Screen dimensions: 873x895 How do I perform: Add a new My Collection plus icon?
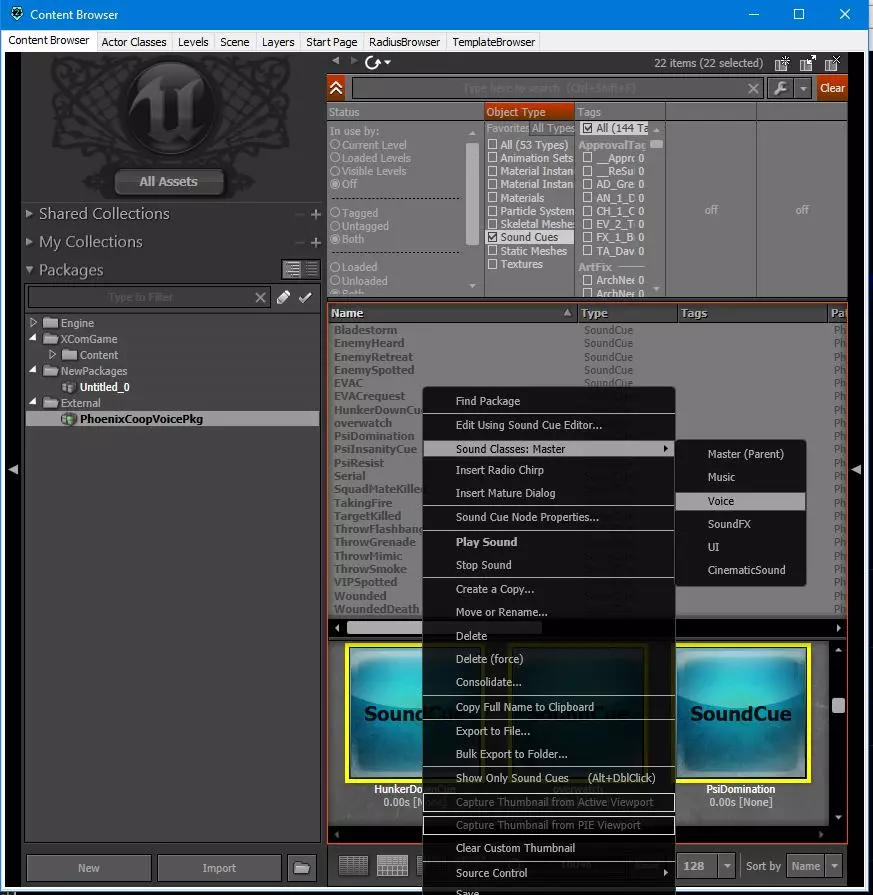tap(316, 243)
